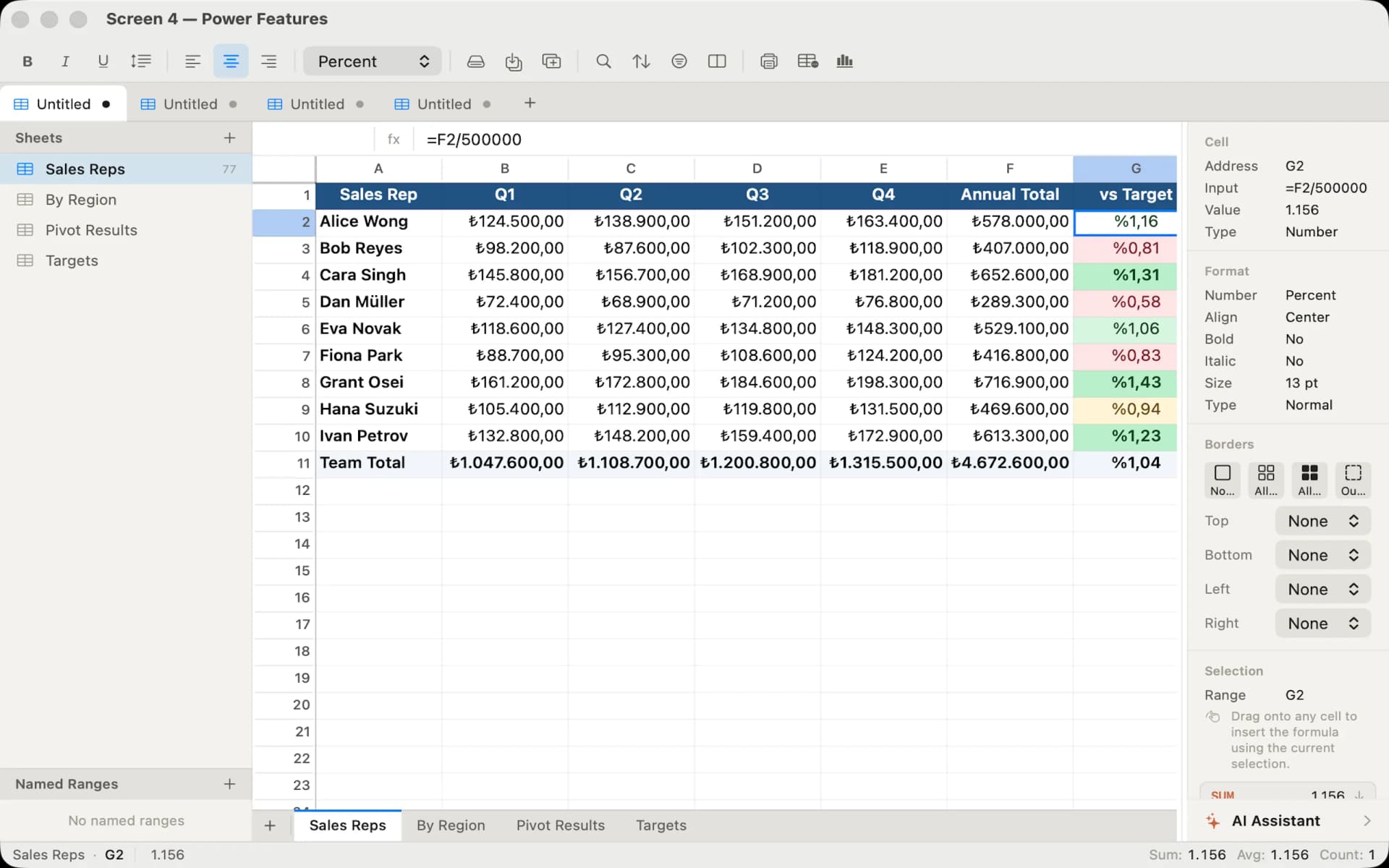Viewport: 1389px width, 868px height.
Task: Open the line spacing tool
Action: point(140,61)
